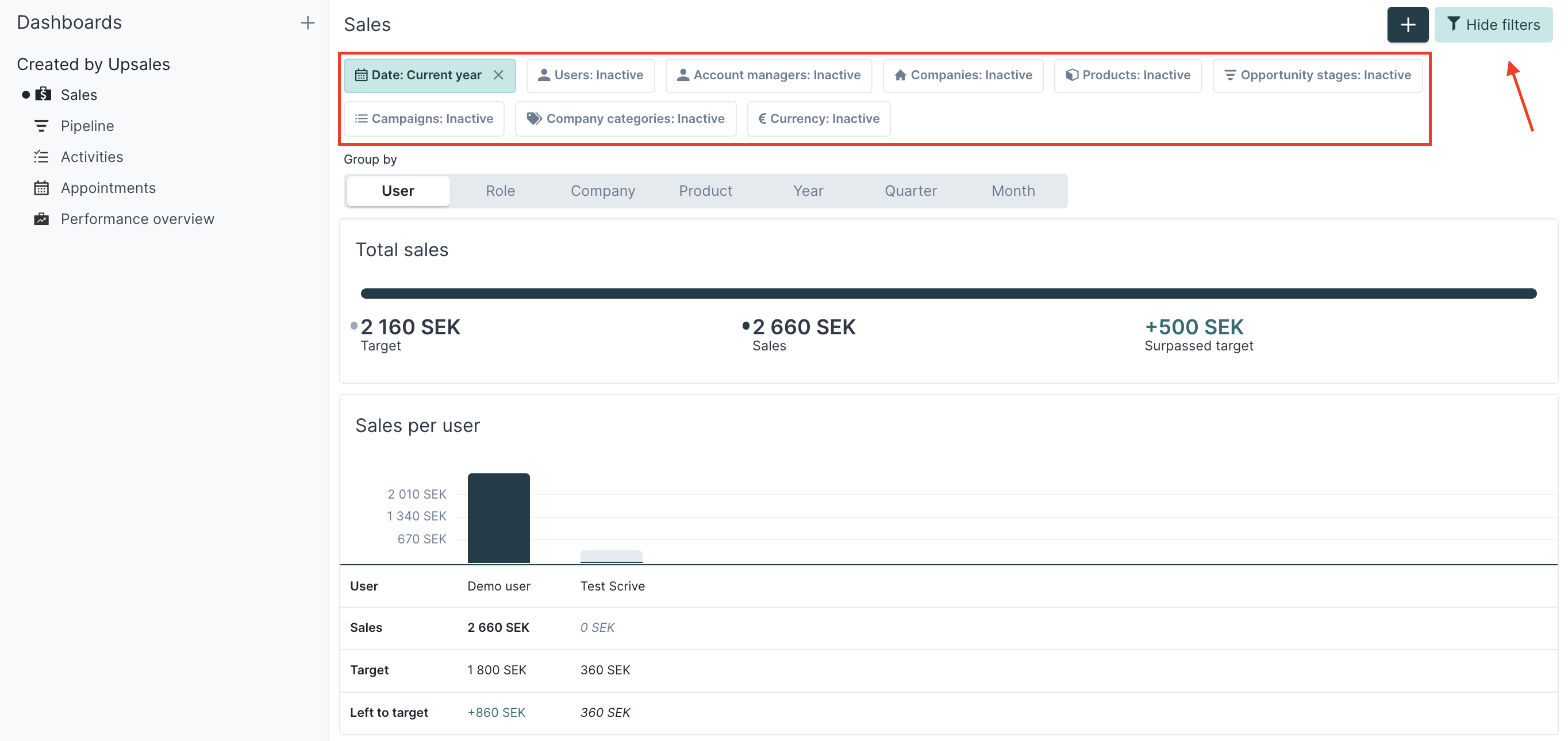This screenshot has height=741, width=1568.
Task: Click the +860 SEK left to target cell
Action: pos(496,713)
